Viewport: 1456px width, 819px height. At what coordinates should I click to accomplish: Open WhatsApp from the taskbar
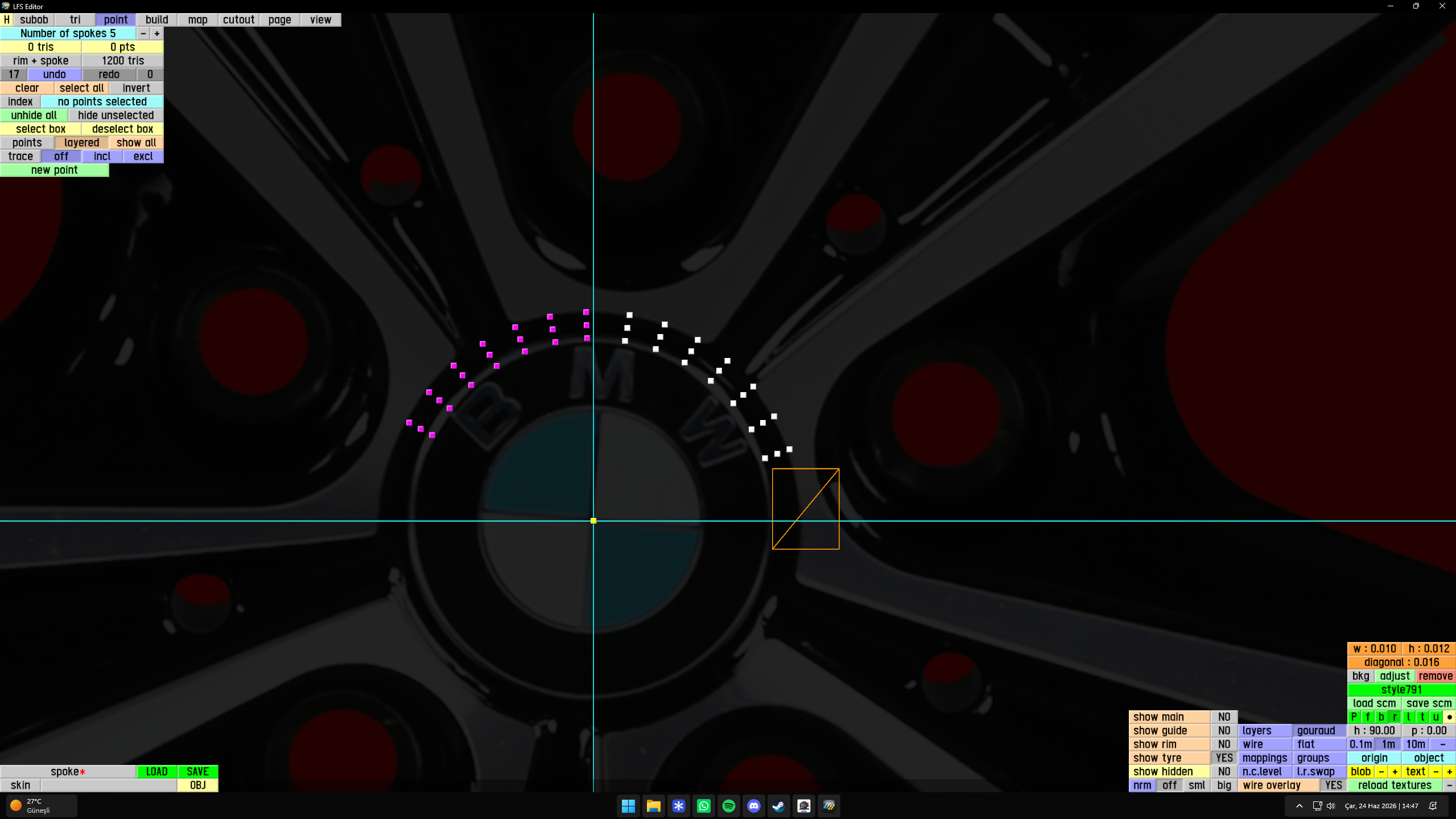click(x=704, y=805)
